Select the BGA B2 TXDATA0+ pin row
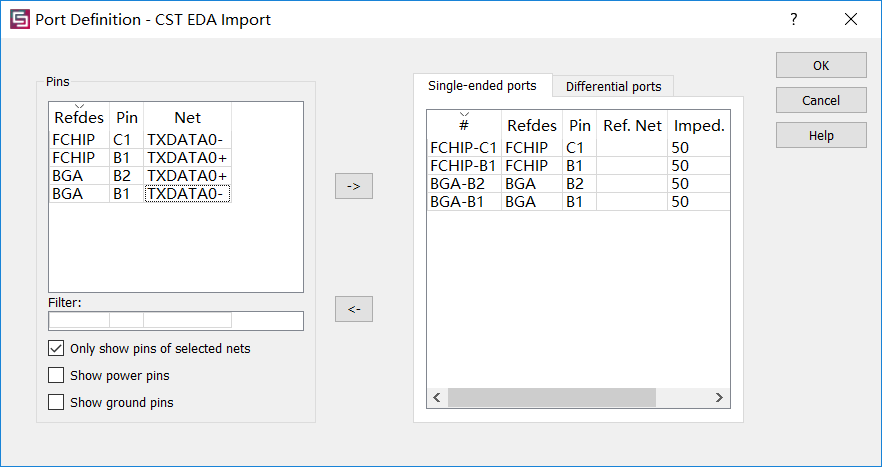The width and height of the screenshot is (882, 467). tap(140, 176)
